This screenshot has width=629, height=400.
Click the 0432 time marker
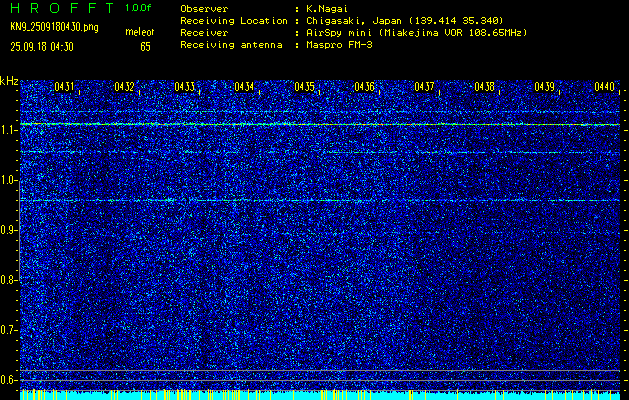click(124, 87)
